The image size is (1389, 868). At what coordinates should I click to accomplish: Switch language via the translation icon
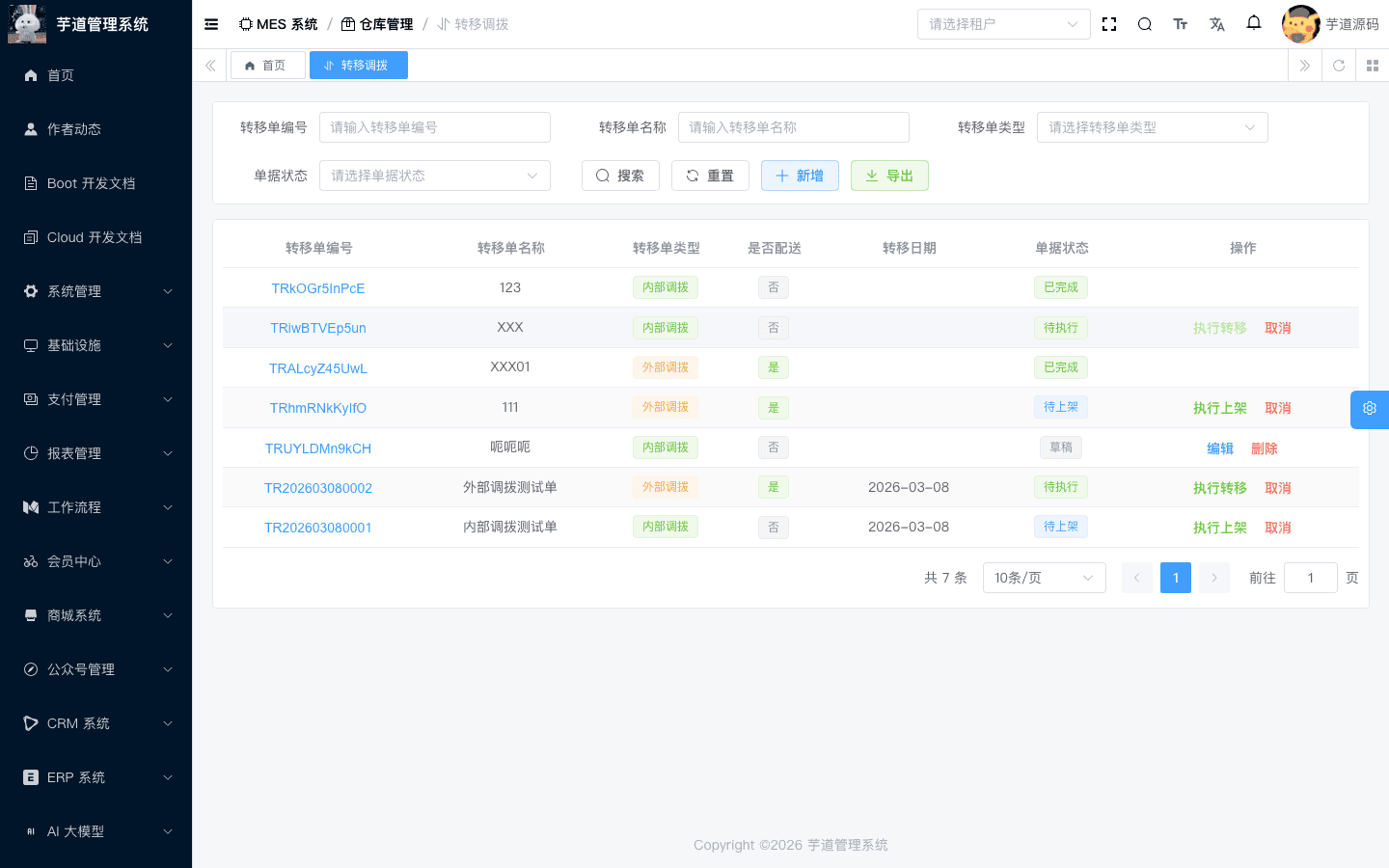point(1216,23)
